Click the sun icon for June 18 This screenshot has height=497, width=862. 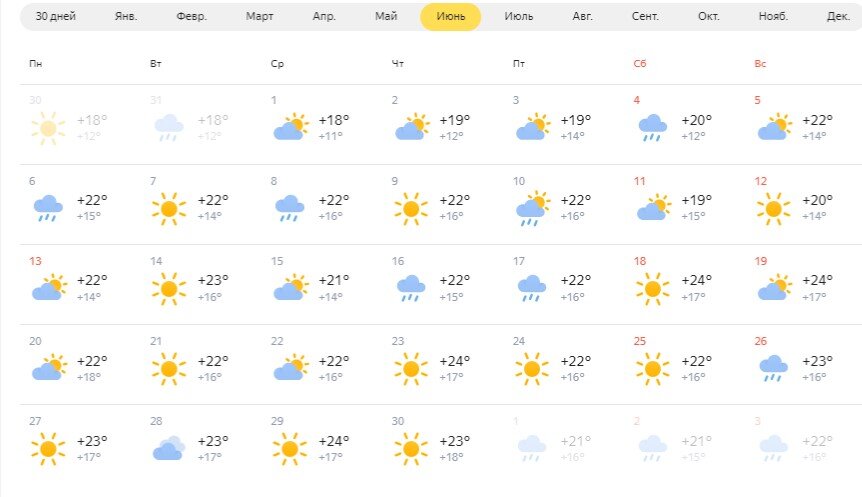pyautogui.click(x=653, y=289)
